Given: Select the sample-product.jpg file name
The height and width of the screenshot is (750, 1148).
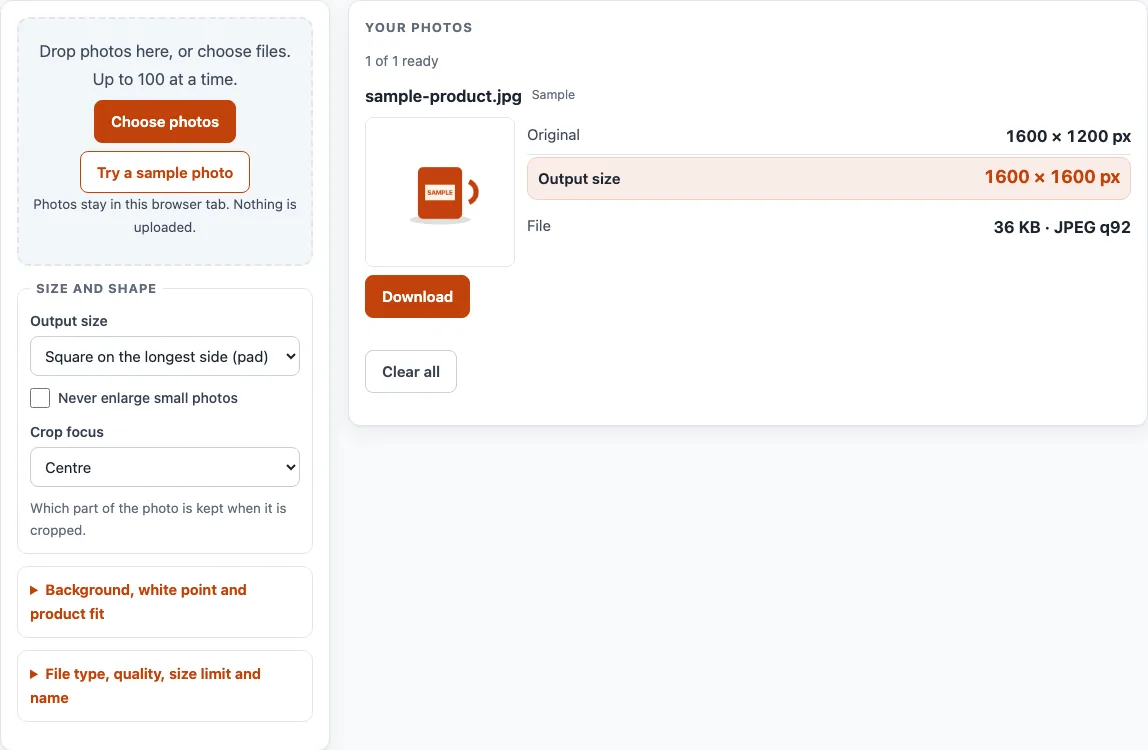Looking at the screenshot, I should pyautogui.click(x=443, y=96).
